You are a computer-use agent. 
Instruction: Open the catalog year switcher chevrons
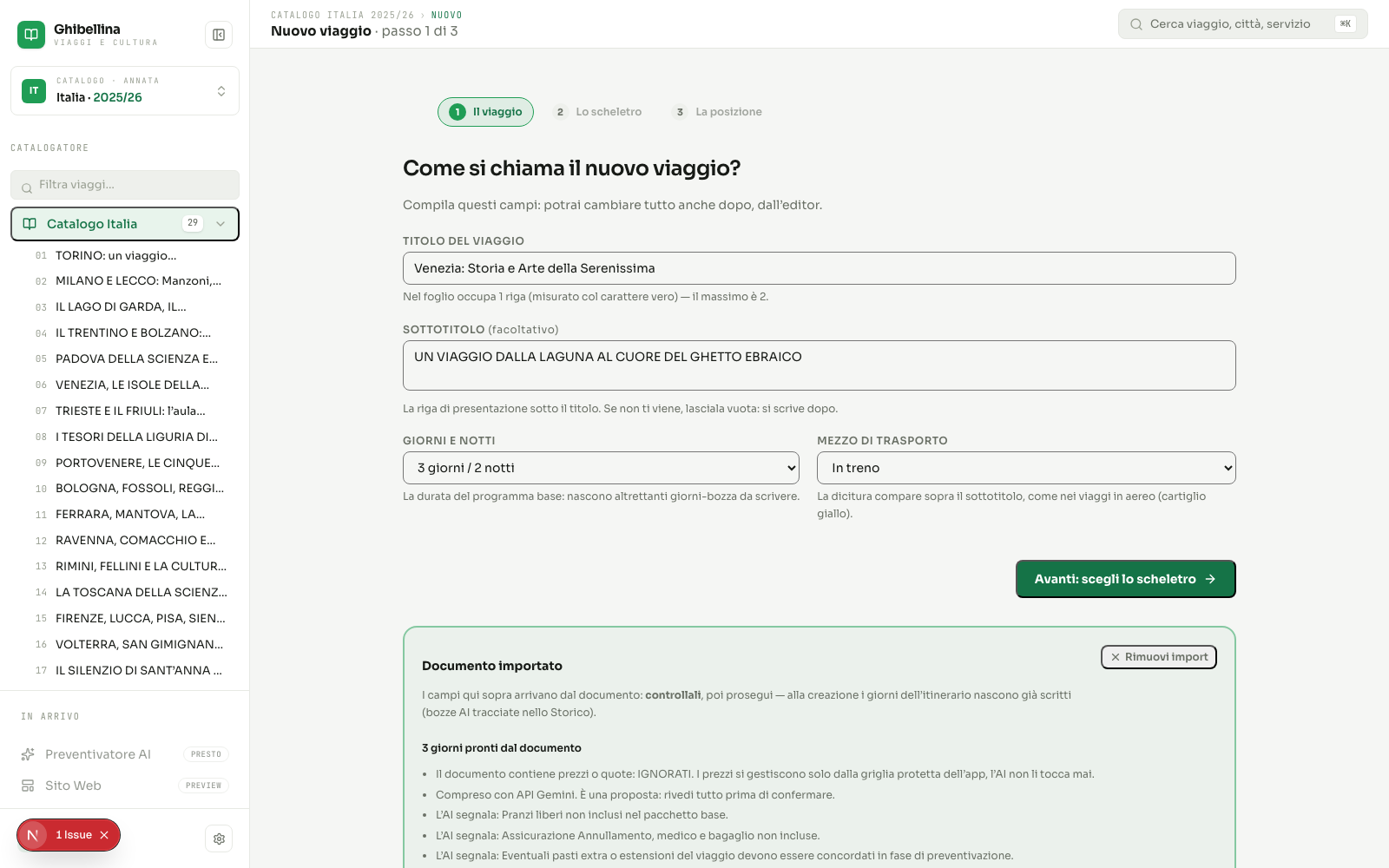click(x=221, y=91)
